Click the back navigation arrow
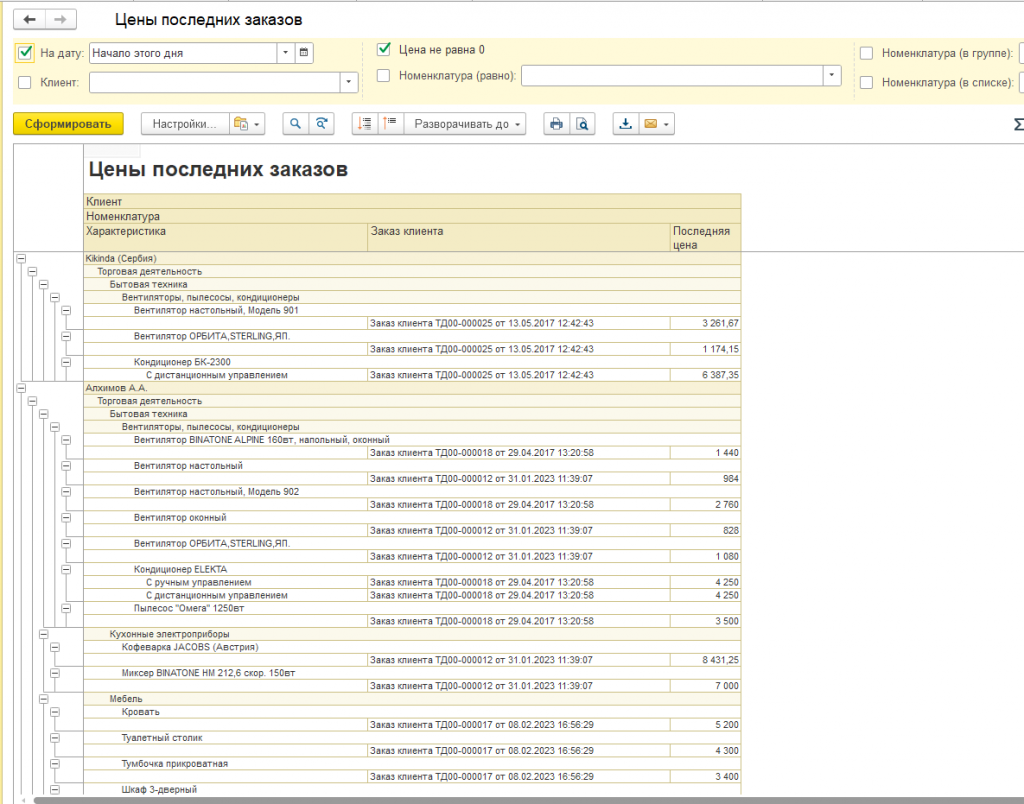The width and height of the screenshot is (1024, 804). click(x=29, y=20)
